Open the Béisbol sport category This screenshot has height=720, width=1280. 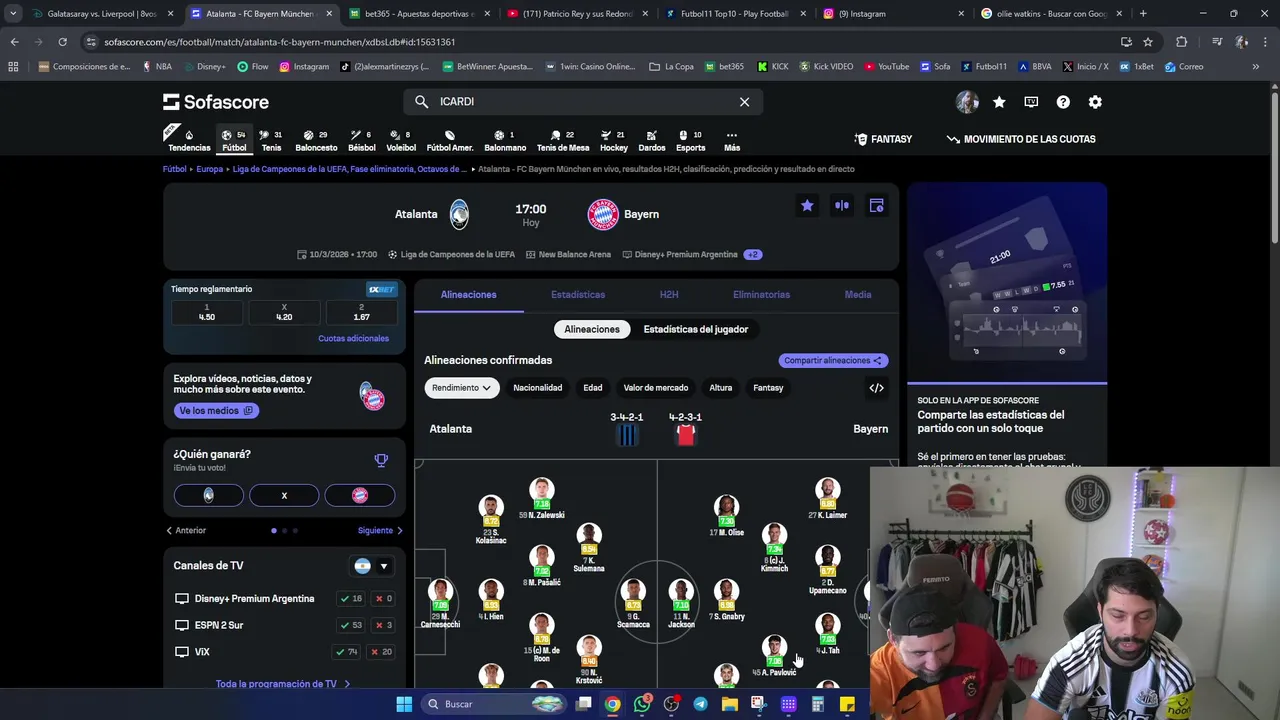[362, 140]
